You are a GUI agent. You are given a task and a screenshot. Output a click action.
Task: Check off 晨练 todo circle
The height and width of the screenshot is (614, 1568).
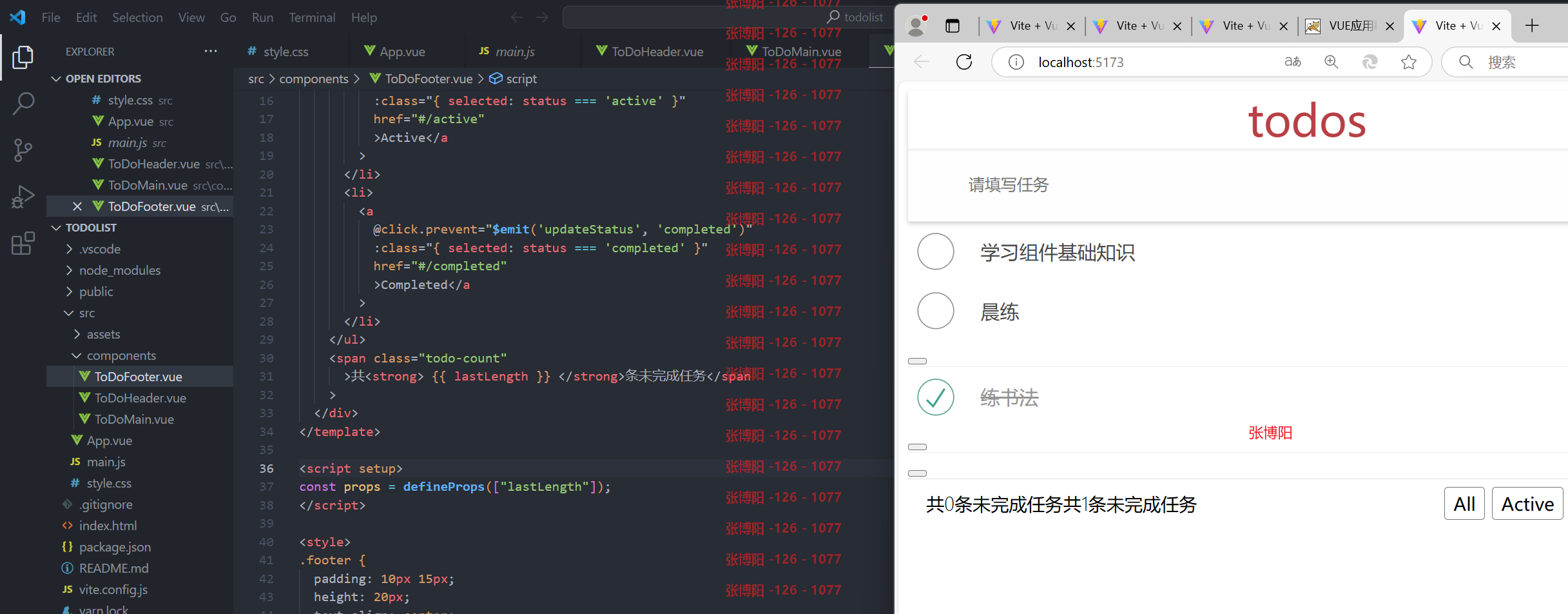[x=936, y=311]
